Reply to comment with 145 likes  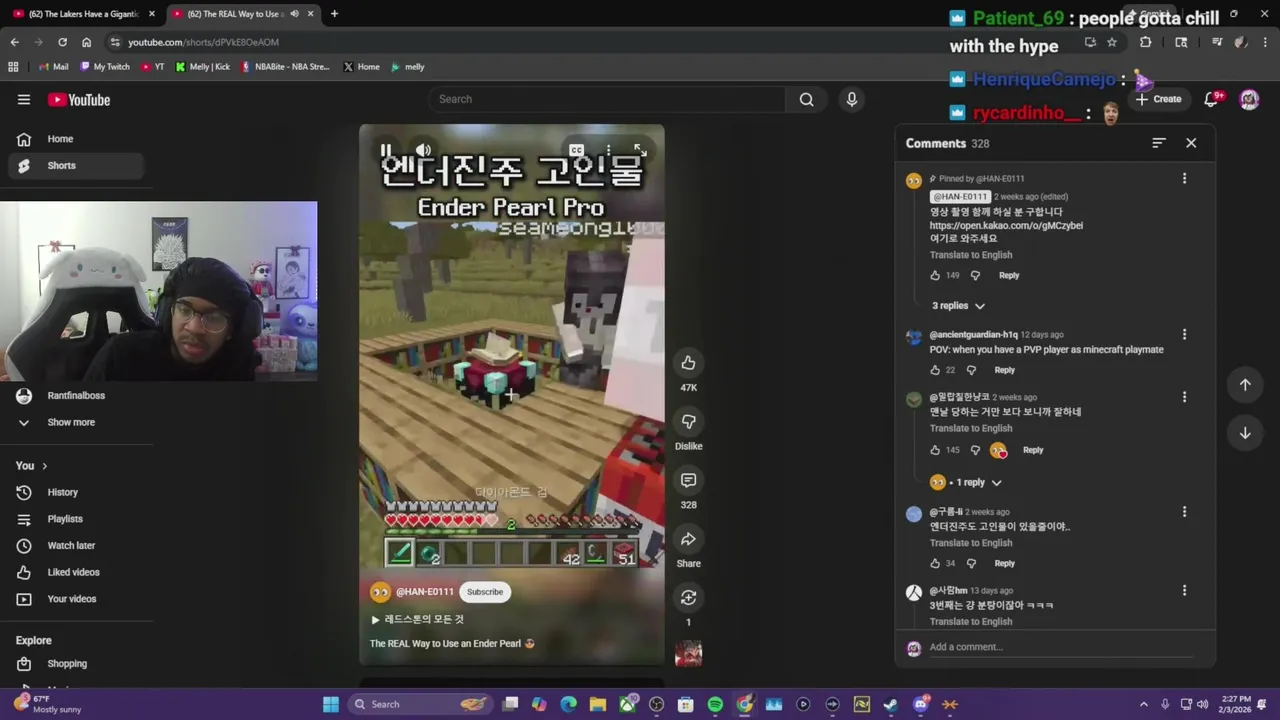(1032, 450)
